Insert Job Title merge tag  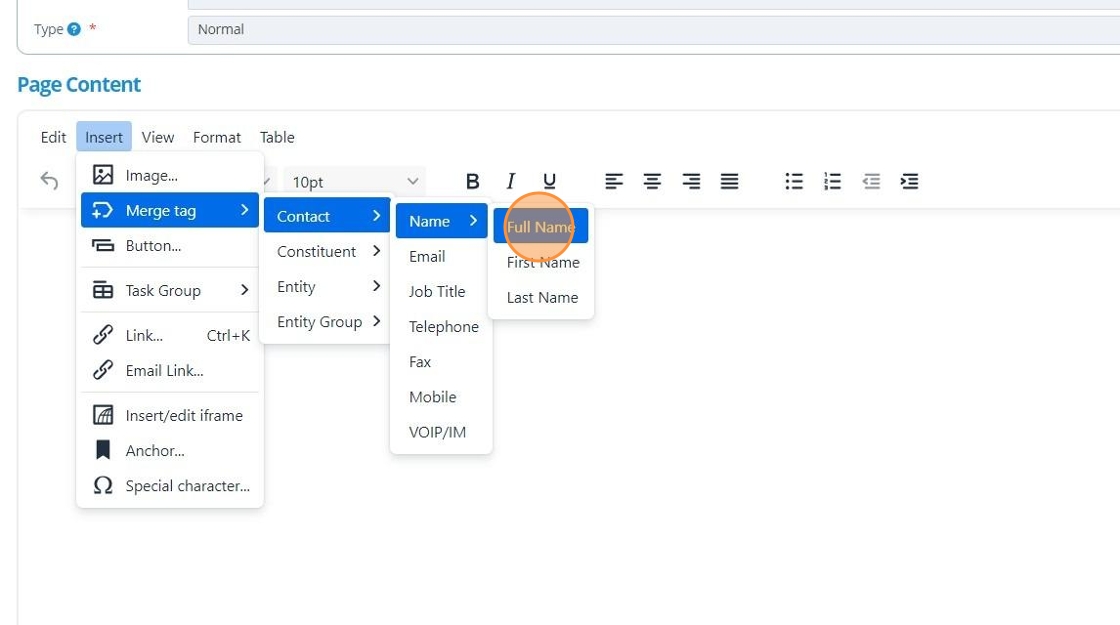pos(441,291)
